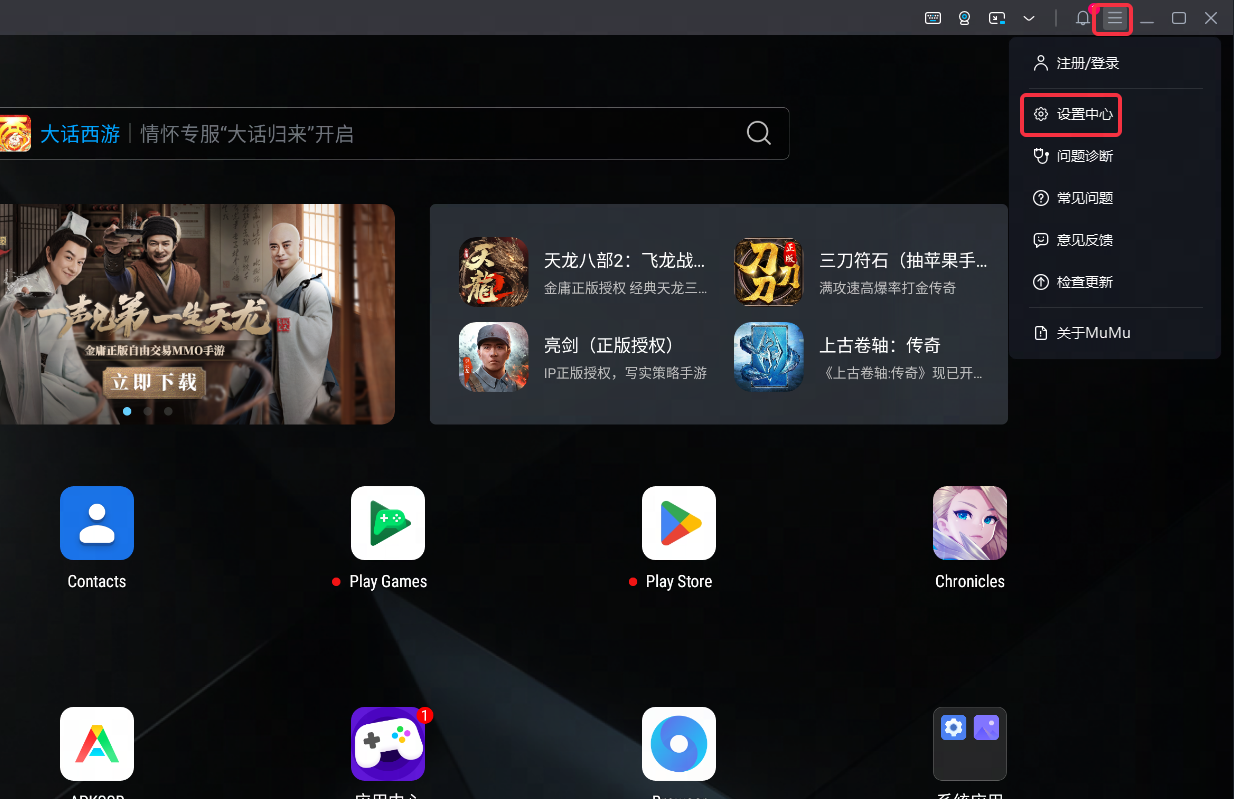Screen dimensions: 1234x799
Task: Click the 上古卷轴：传奇 title
Action: (x=880, y=345)
